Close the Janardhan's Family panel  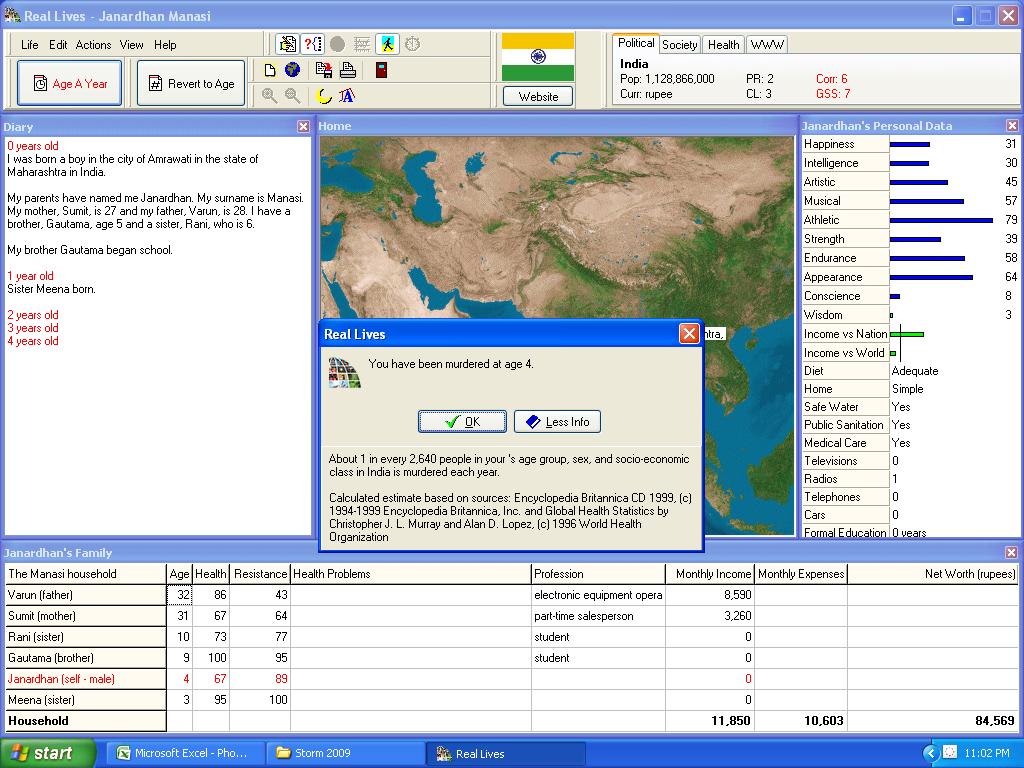point(1011,552)
